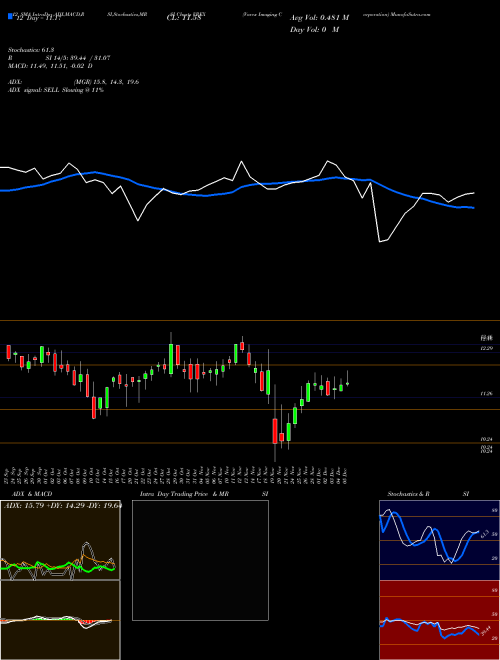Click the lowest red candle near 20 Nov

point(275,431)
